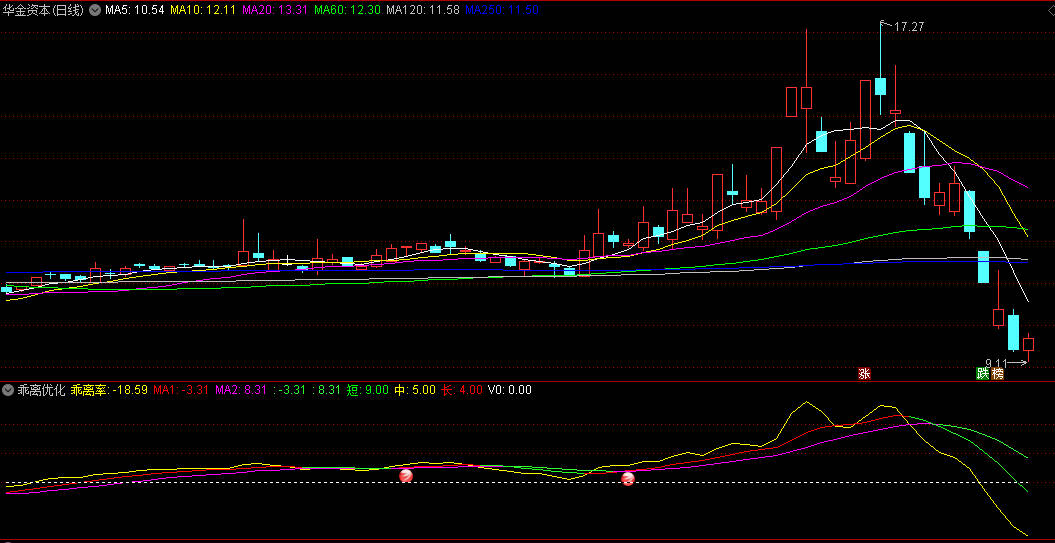Click the 17.27 high price marker

point(908,27)
